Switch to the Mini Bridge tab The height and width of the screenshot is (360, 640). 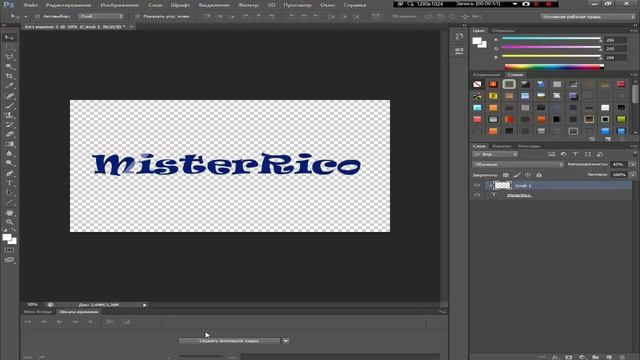[x=38, y=312]
